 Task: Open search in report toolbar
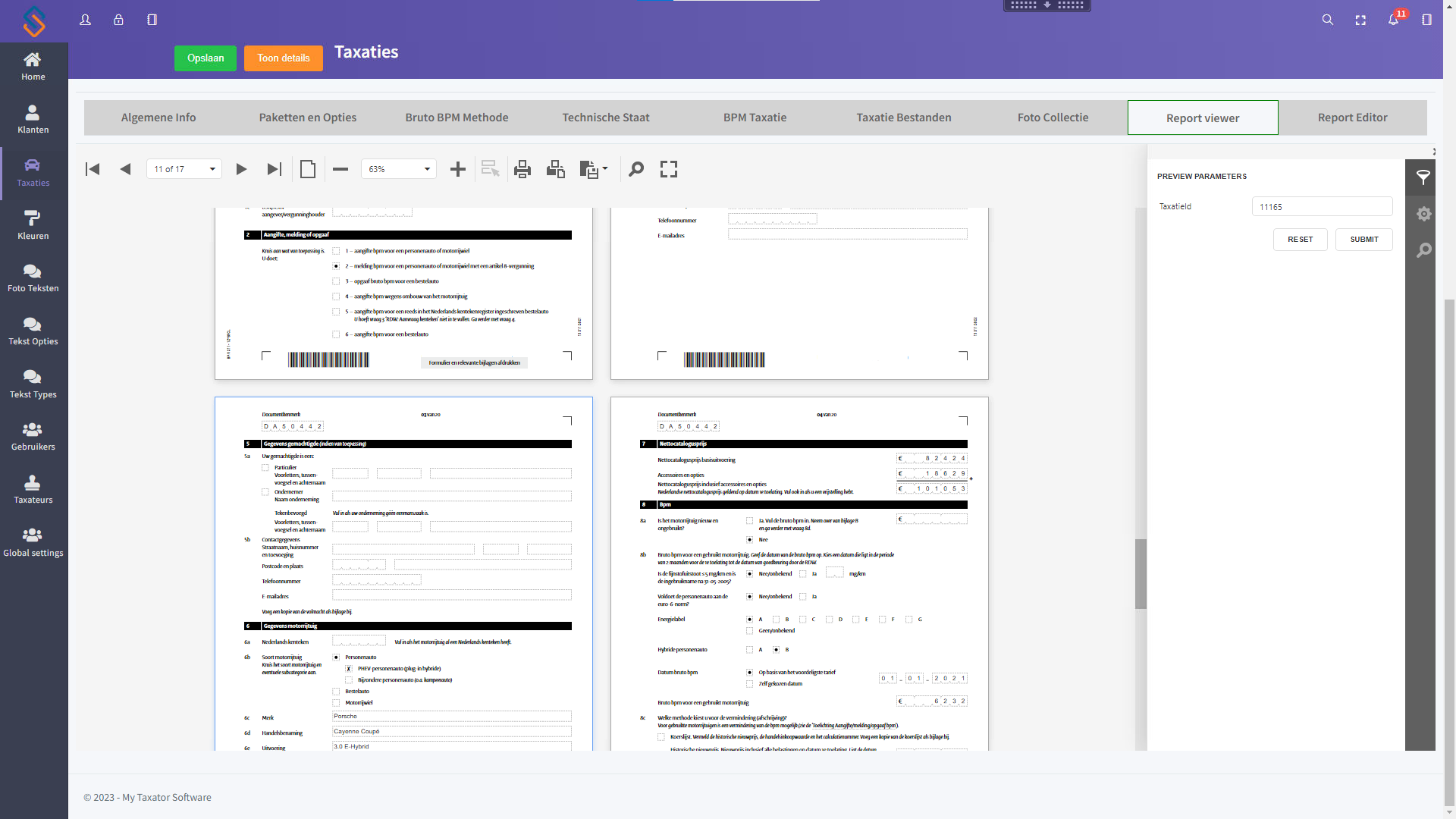pyautogui.click(x=636, y=169)
